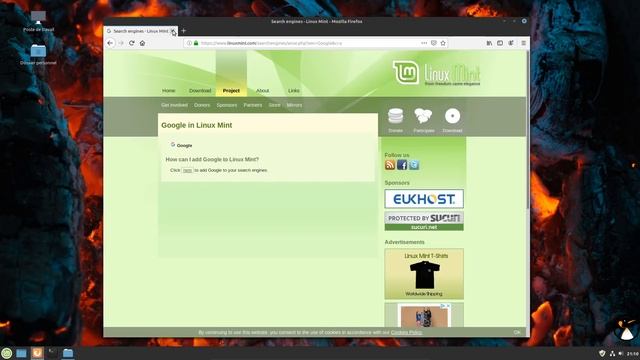Go back with the browser back arrow
Screen dimensions: 640x360
tap(110, 43)
